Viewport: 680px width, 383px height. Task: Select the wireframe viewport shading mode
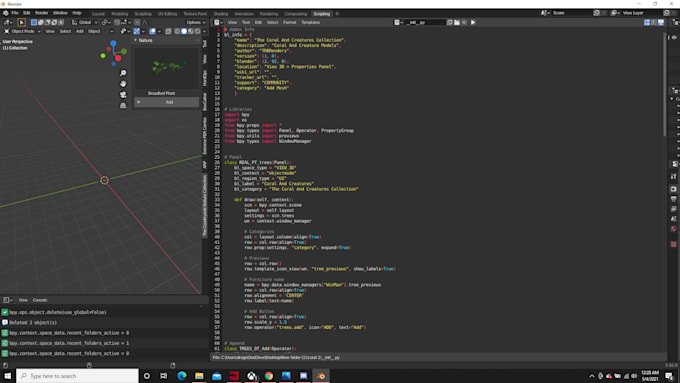pos(177,31)
